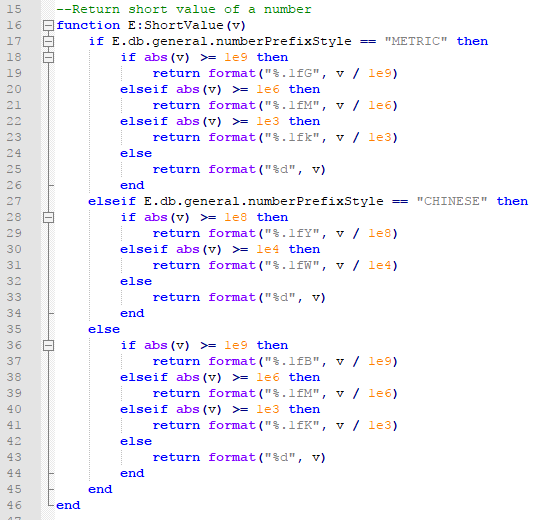This screenshot has height=520, width=551.
Task: Click the 'return' keyword on line 25
Action: click(176, 169)
